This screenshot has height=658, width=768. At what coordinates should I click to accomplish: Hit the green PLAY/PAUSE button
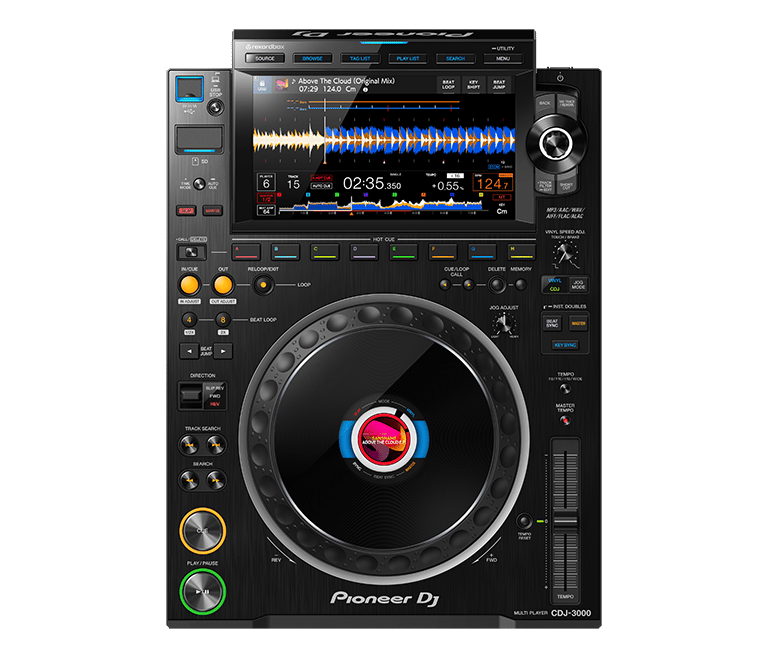[x=202, y=591]
